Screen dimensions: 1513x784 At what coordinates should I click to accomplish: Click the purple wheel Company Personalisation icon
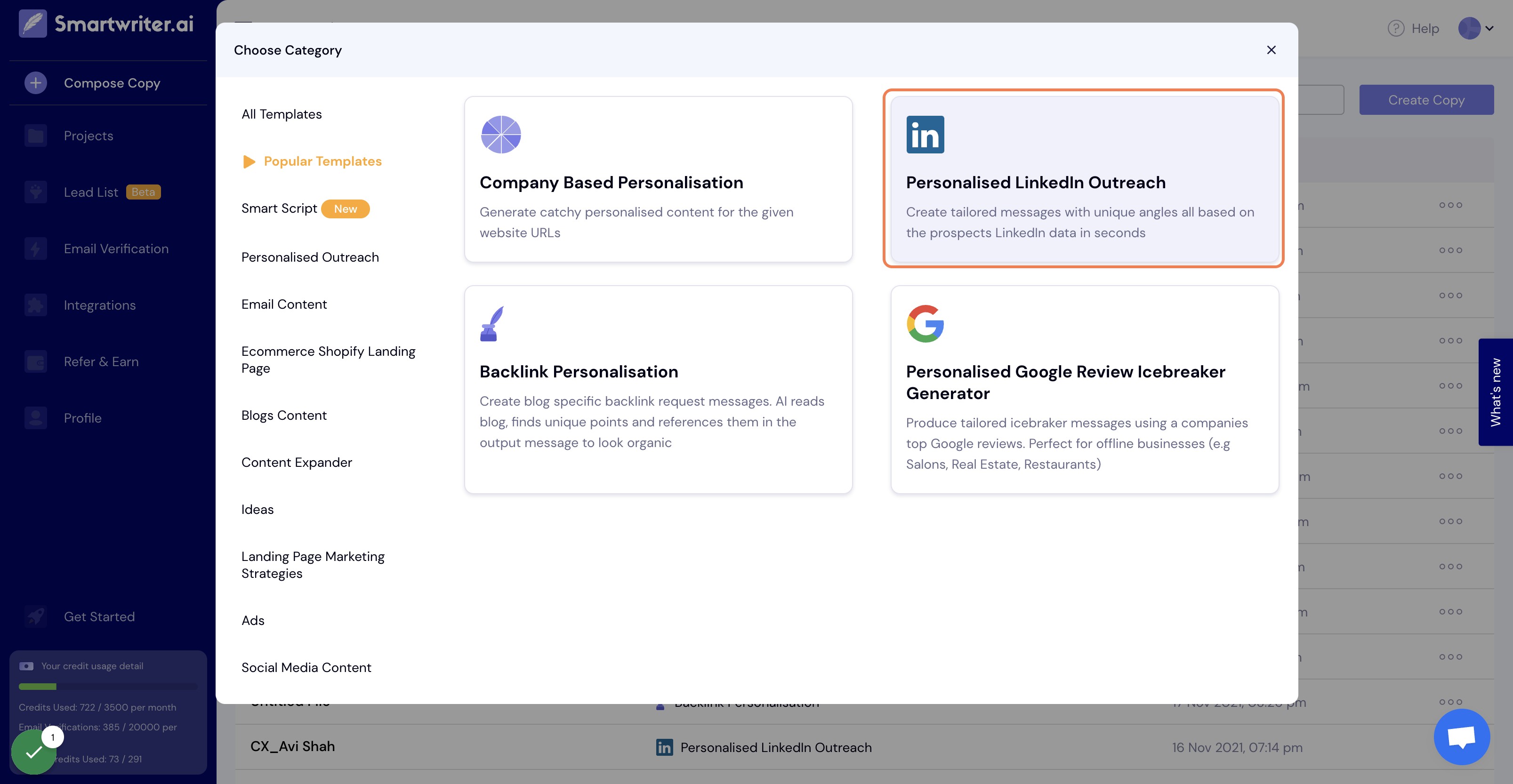(x=500, y=135)
